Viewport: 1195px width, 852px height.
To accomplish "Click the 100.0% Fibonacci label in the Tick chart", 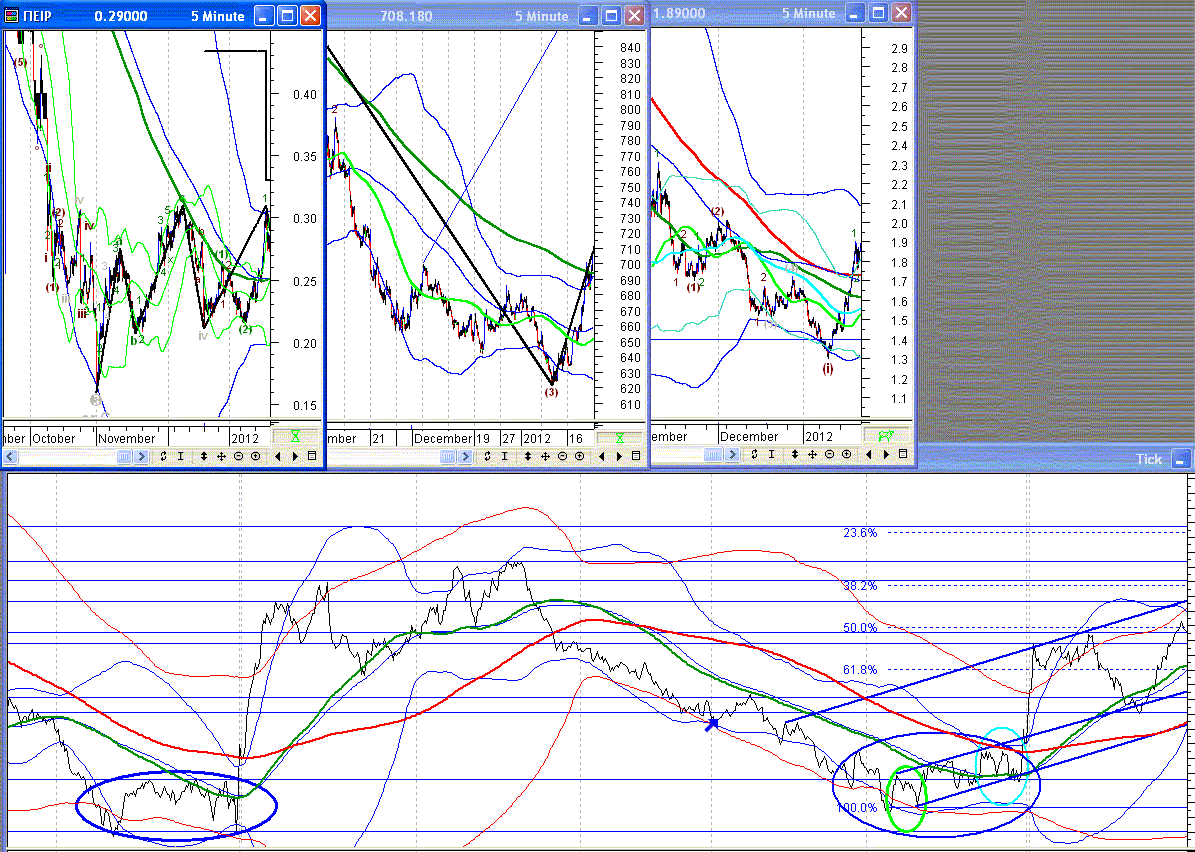I will click(x=857, y=808).
